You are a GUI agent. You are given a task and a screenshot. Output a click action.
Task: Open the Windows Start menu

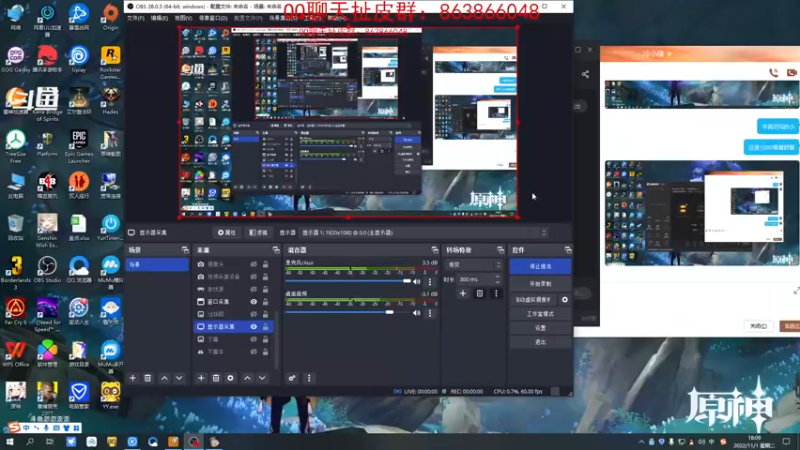click(10, 442)
